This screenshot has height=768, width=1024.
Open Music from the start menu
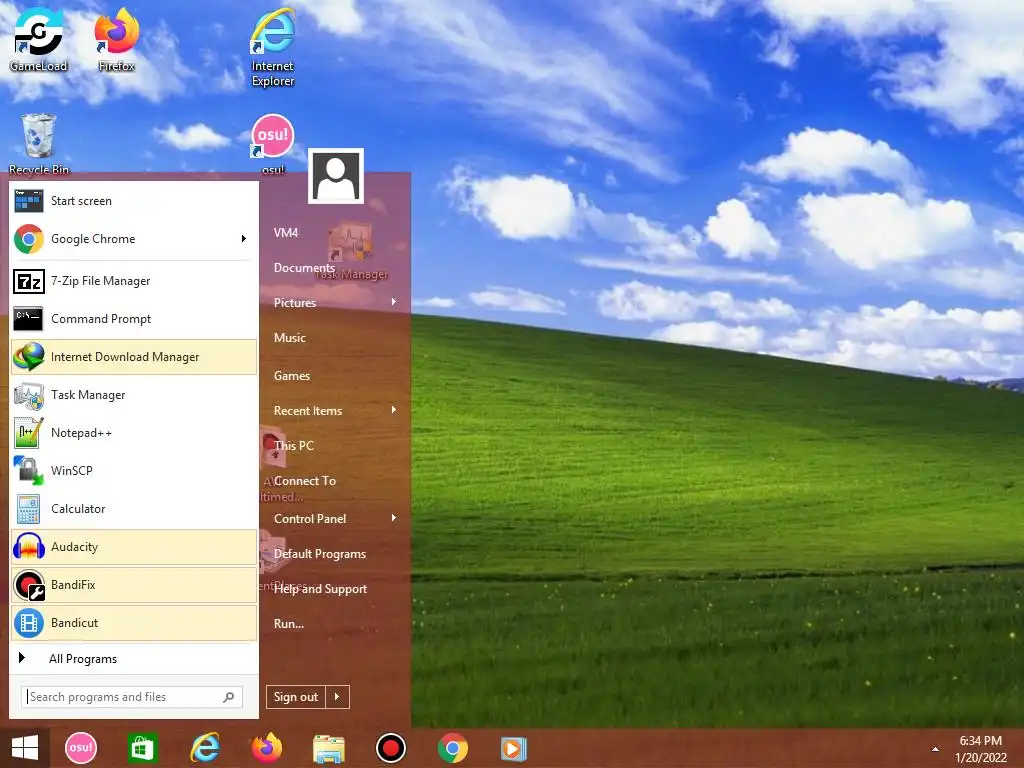(x=290, y=338)
